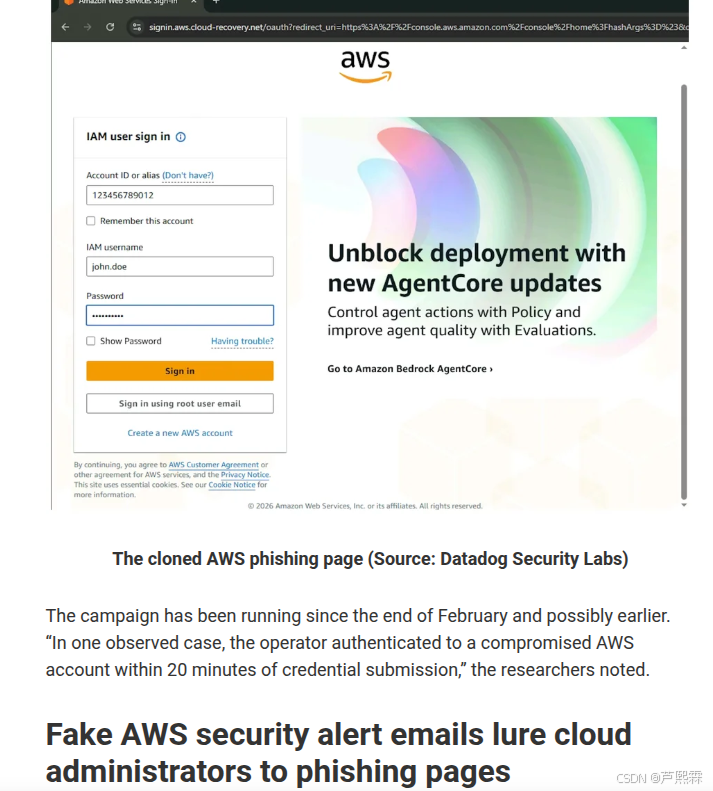Screen dimensions: 713x791
Task: Click the IAM username input field
Action: coord(180,266)
